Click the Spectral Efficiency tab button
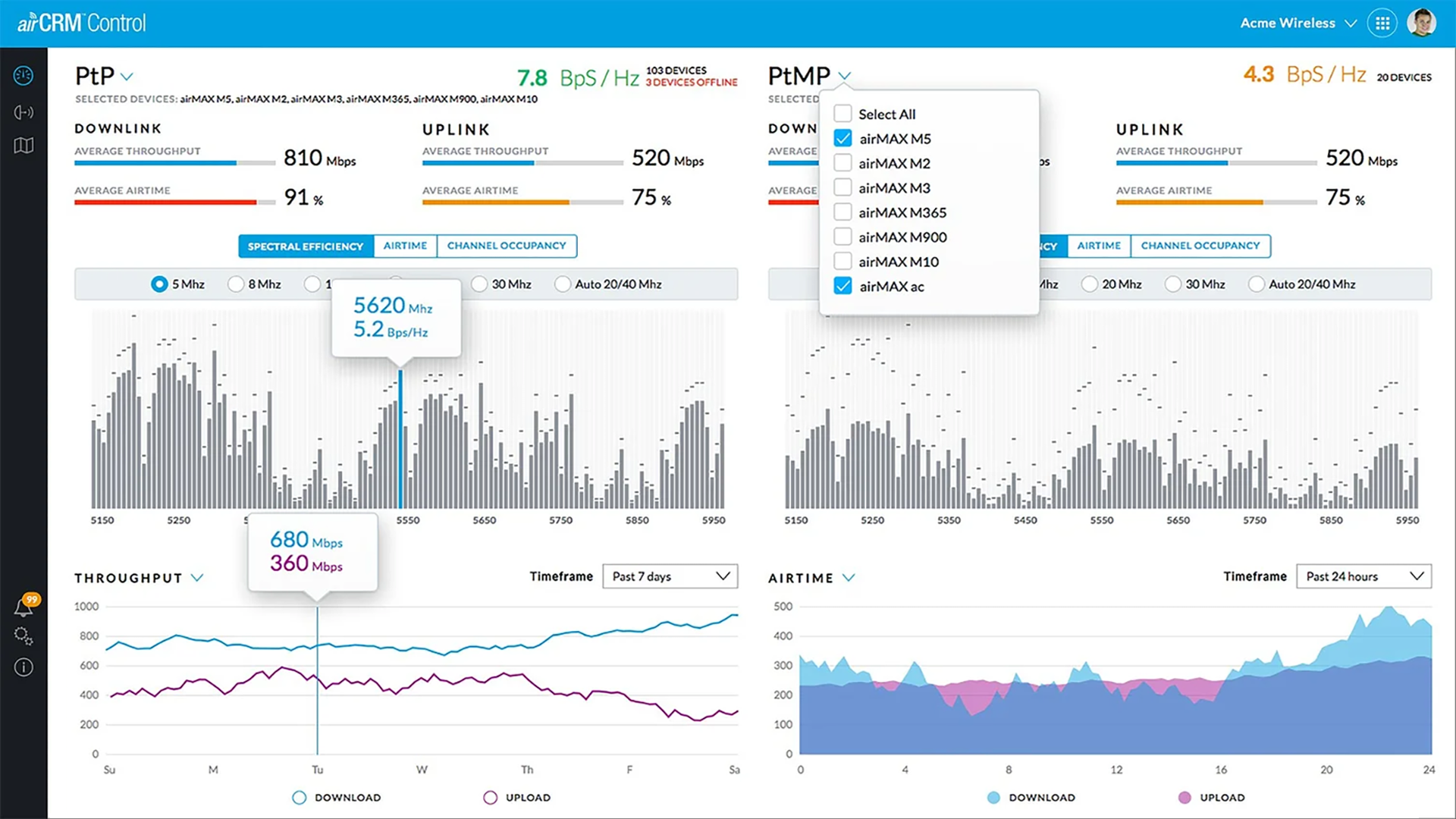Image resolution: width=1456 pixels, height=819 pixels. [306, 246]
